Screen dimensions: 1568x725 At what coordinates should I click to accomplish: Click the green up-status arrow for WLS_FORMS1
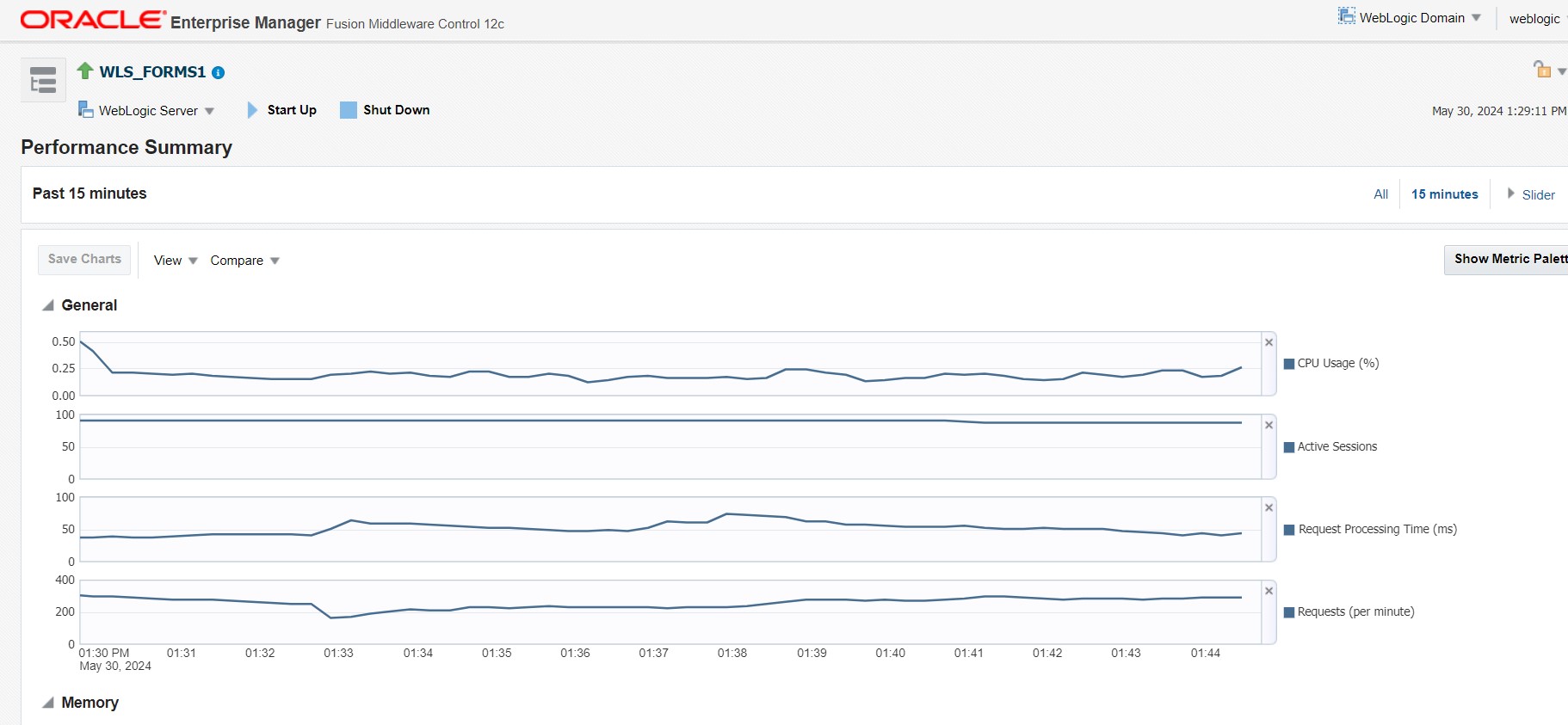pos(85,71)
